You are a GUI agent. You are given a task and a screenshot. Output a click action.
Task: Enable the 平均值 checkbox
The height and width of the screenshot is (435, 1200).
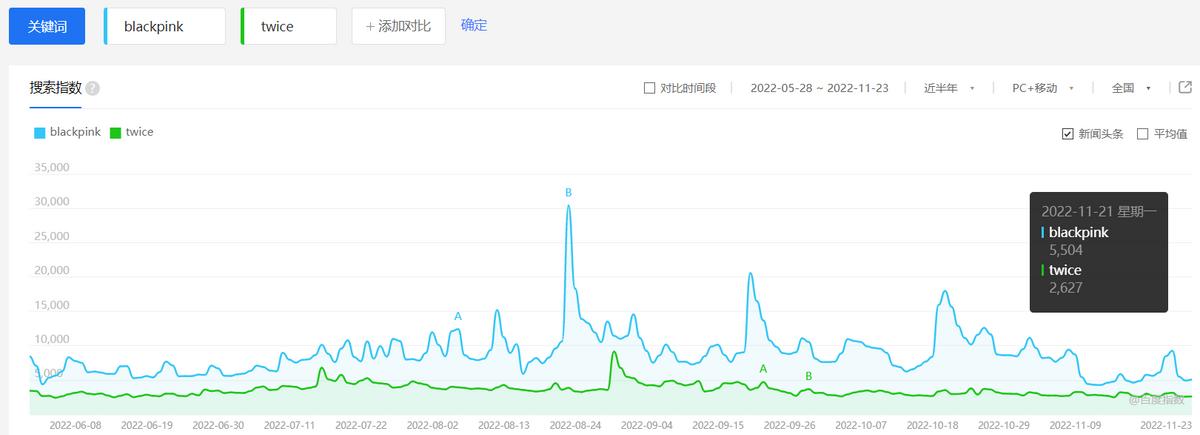tap(1143, 133)
